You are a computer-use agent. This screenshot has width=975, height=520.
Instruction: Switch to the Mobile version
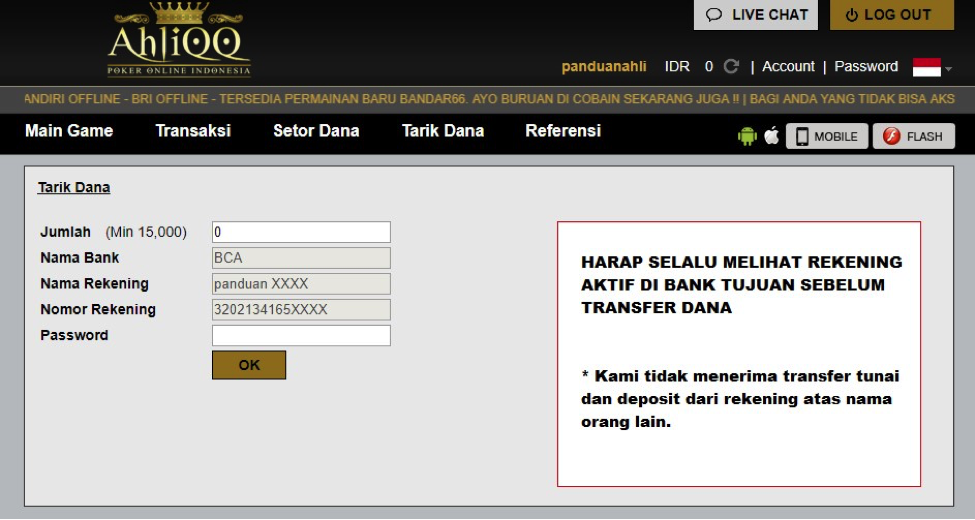click(826, 137)
